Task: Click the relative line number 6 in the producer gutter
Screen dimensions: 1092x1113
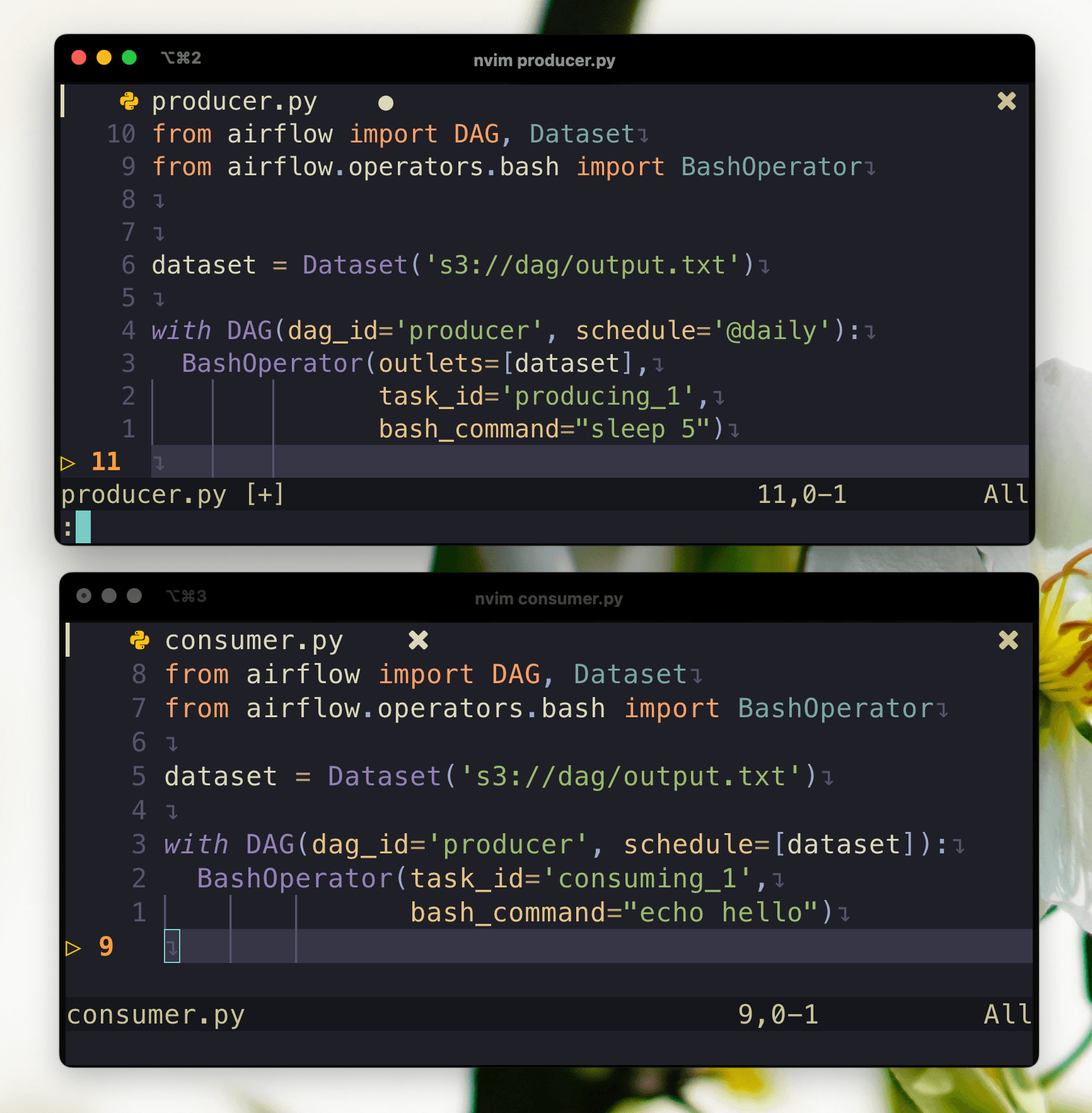Action: point(129,265)
